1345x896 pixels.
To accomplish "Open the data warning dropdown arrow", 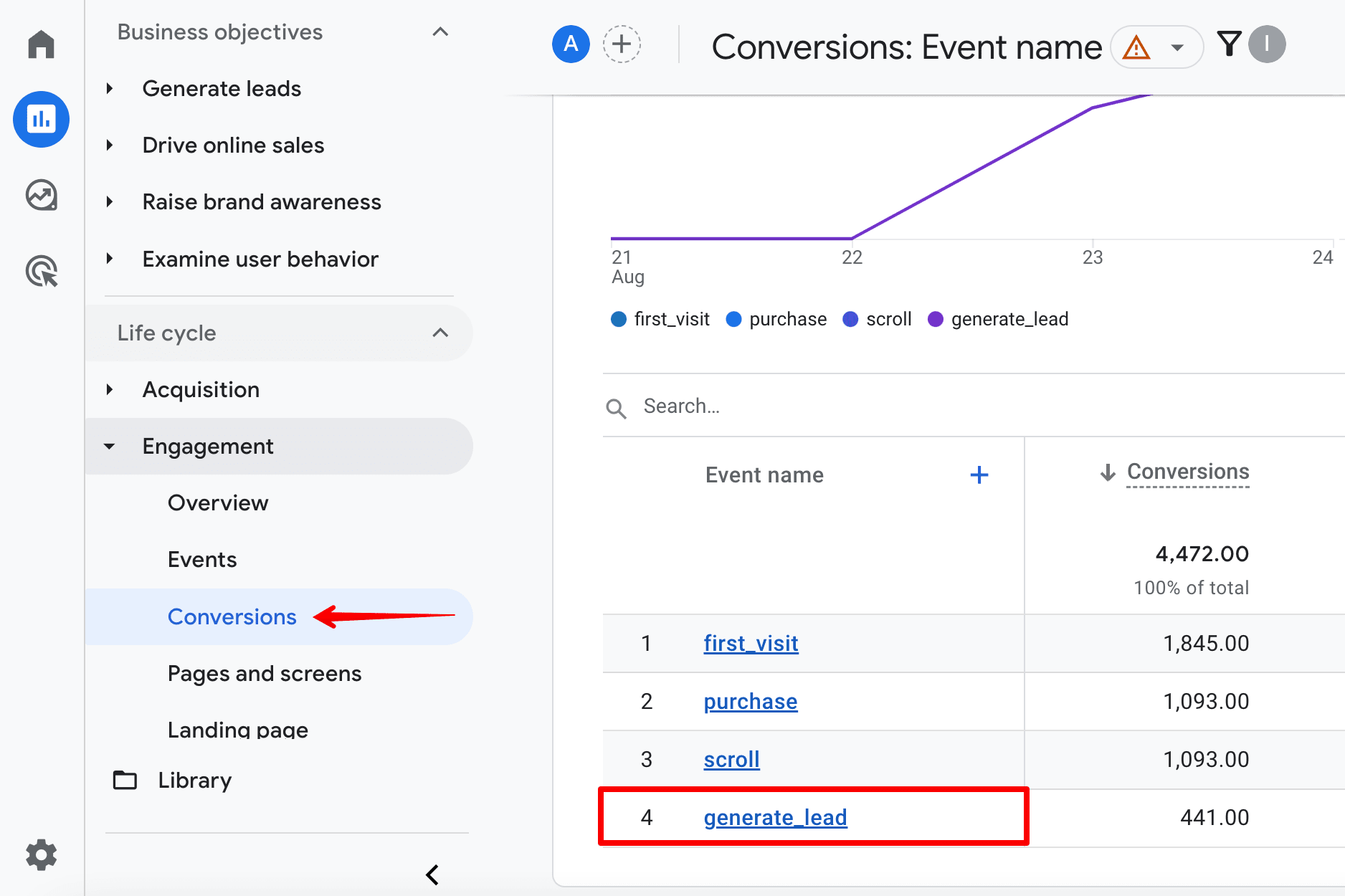I will click(x=1177, y=48).
